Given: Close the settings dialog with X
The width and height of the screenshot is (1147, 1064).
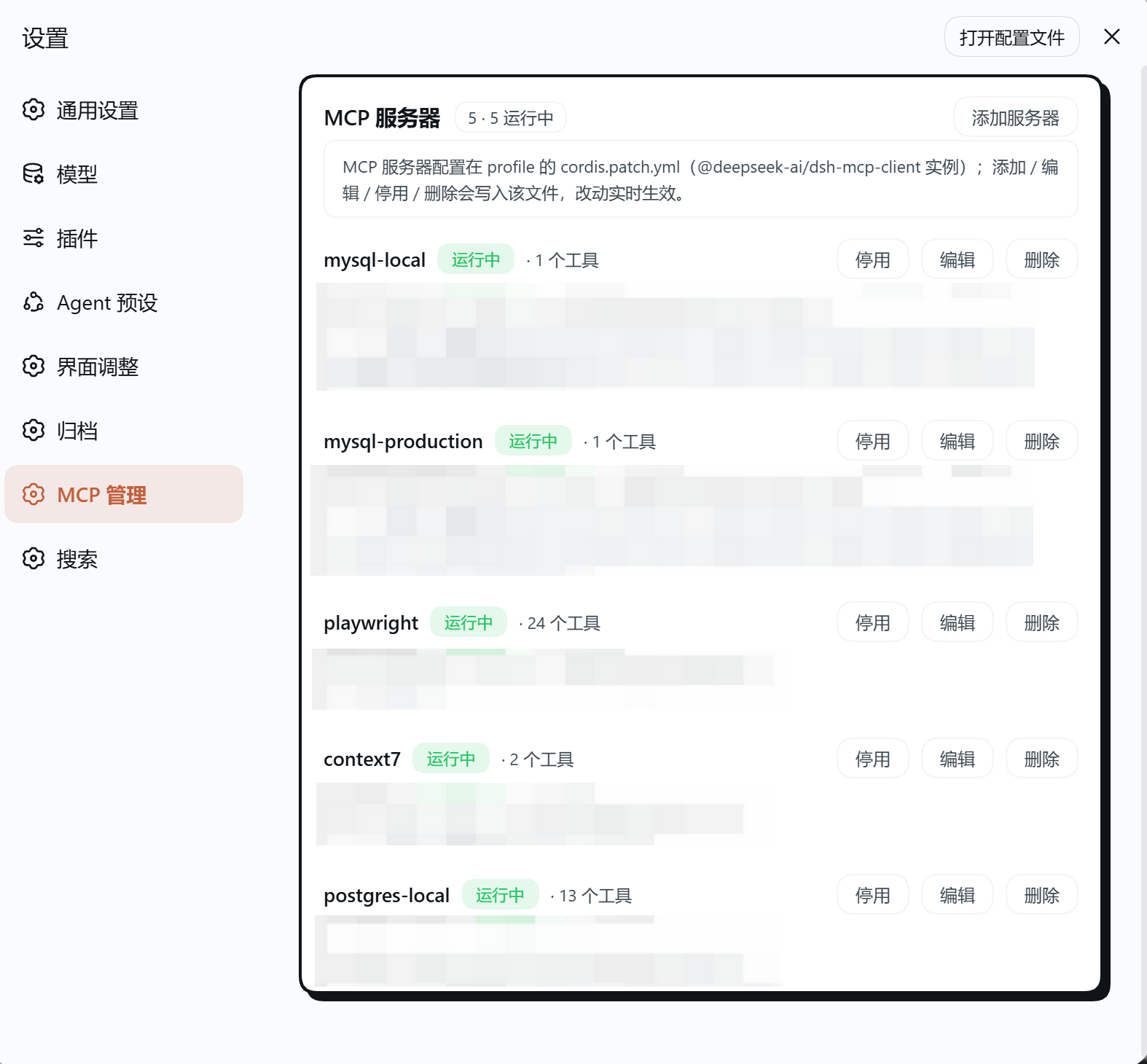Looking at the screenshot, I should click(1112, 36).
